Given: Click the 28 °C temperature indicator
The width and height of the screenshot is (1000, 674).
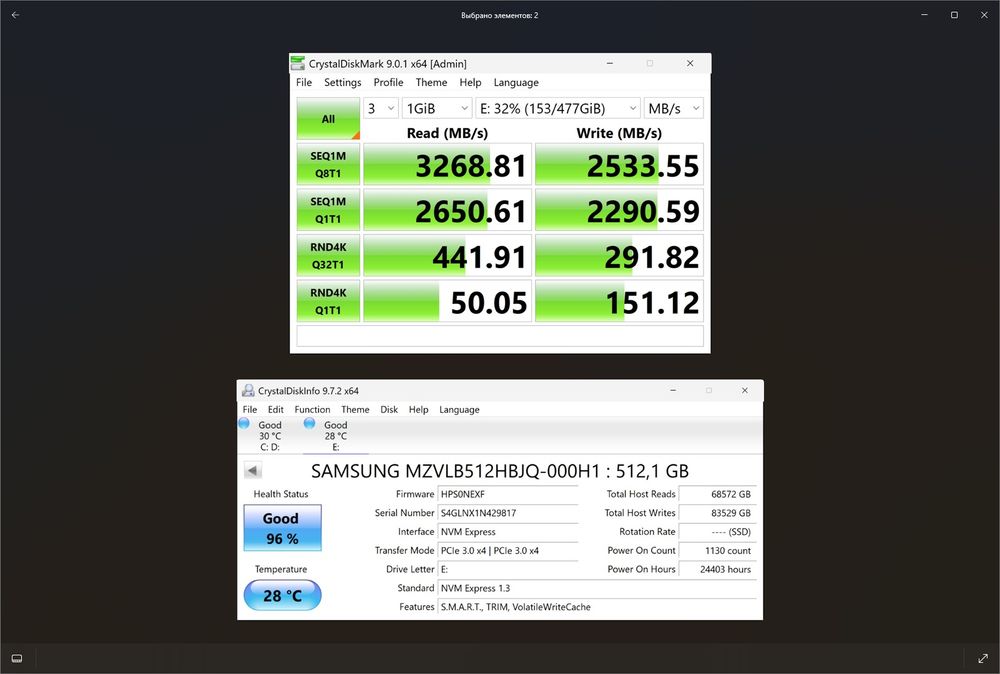Looking at the screenshot, I should pyautogui.click(x=283, y=596).
